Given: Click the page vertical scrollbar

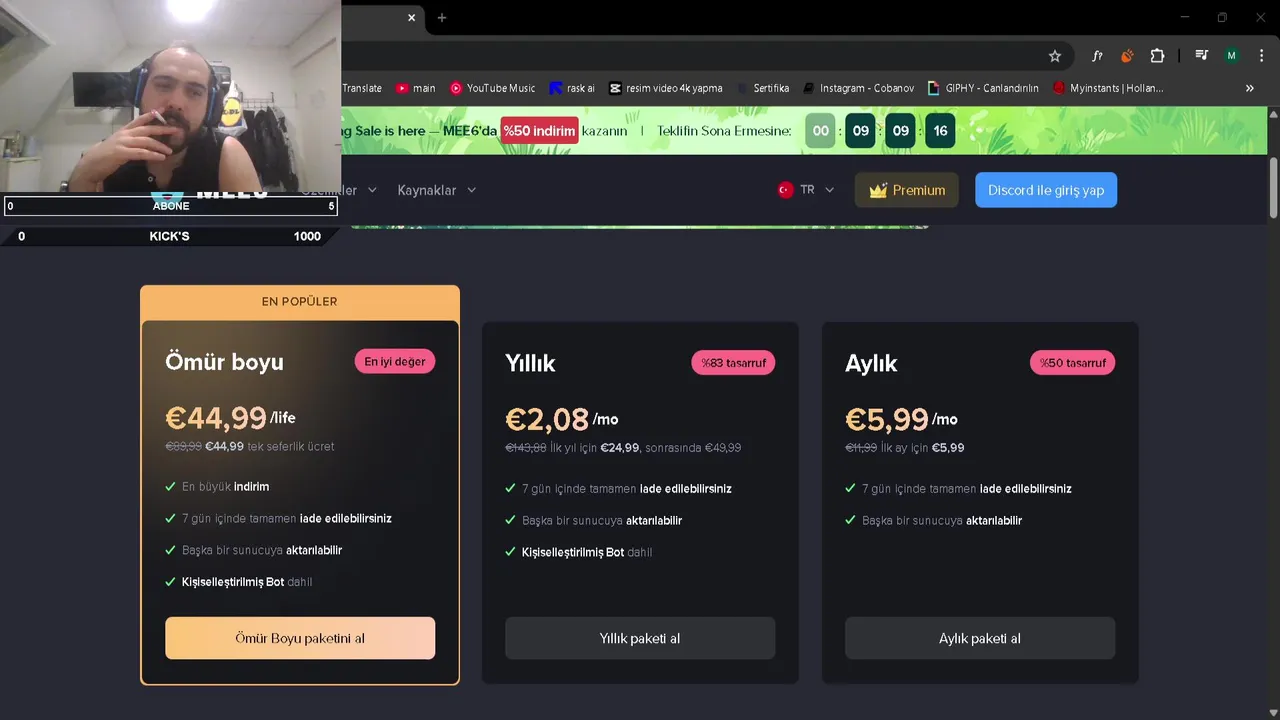Looking at the screenshot, I should 1273,187.
